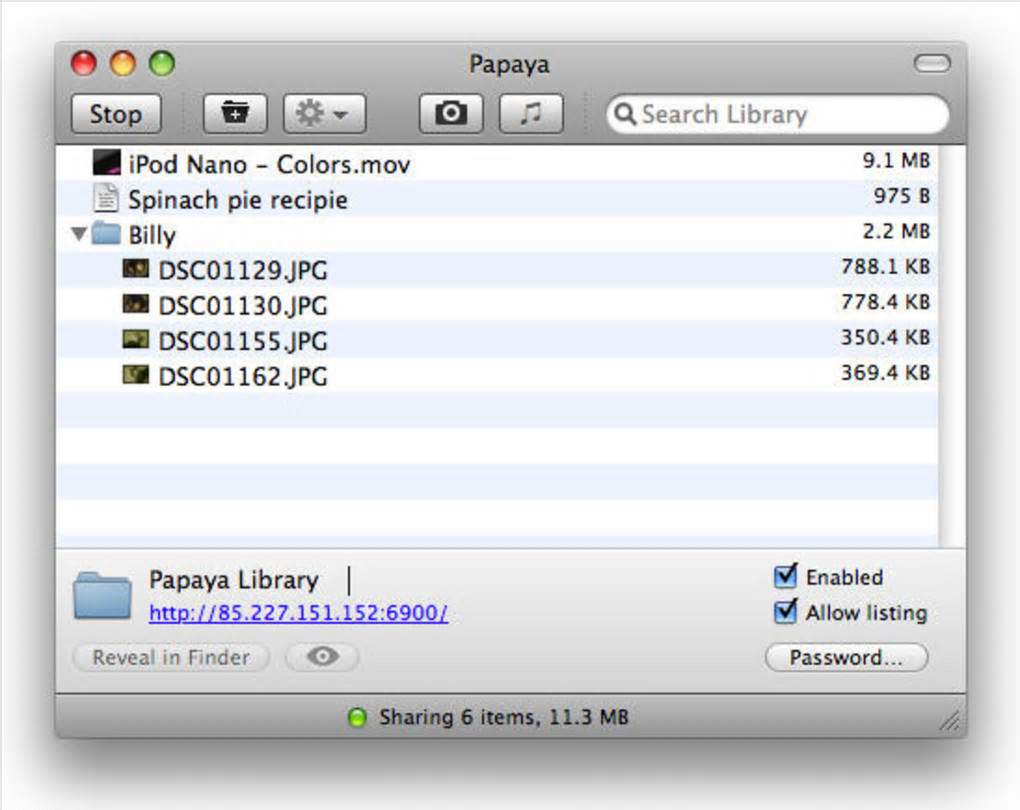Open the gear action dropdown menu
This screenshot has width=1020, height=810.
pyautogui.click(x=324, y=114)
